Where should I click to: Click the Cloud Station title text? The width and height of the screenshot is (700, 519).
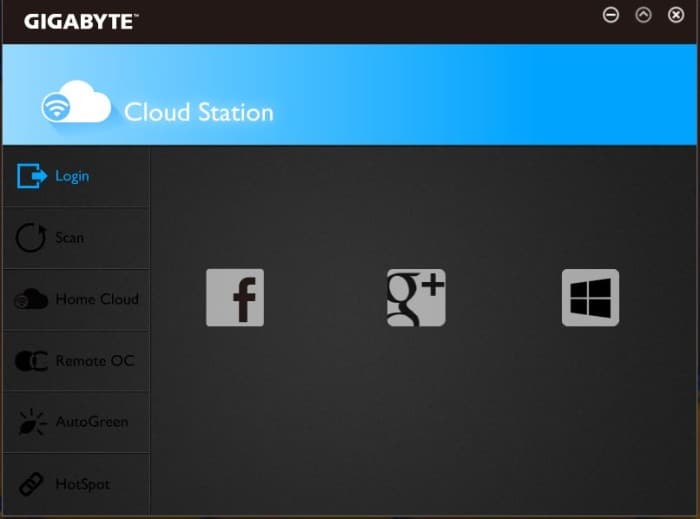pyautogui.click(x=198, y=111)
